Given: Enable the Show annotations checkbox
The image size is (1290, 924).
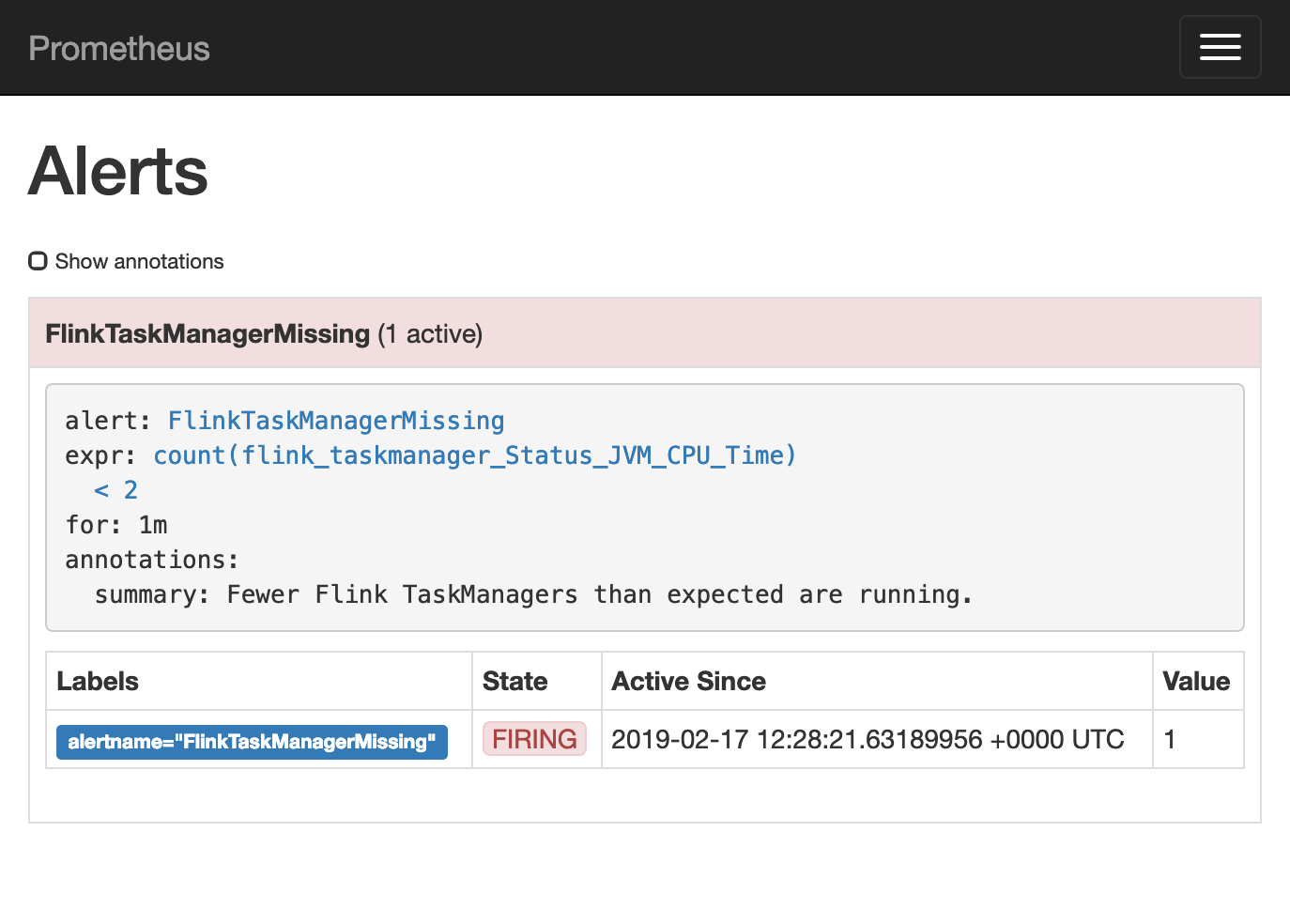Looking at the screenshot, I should tap(38, 261).
